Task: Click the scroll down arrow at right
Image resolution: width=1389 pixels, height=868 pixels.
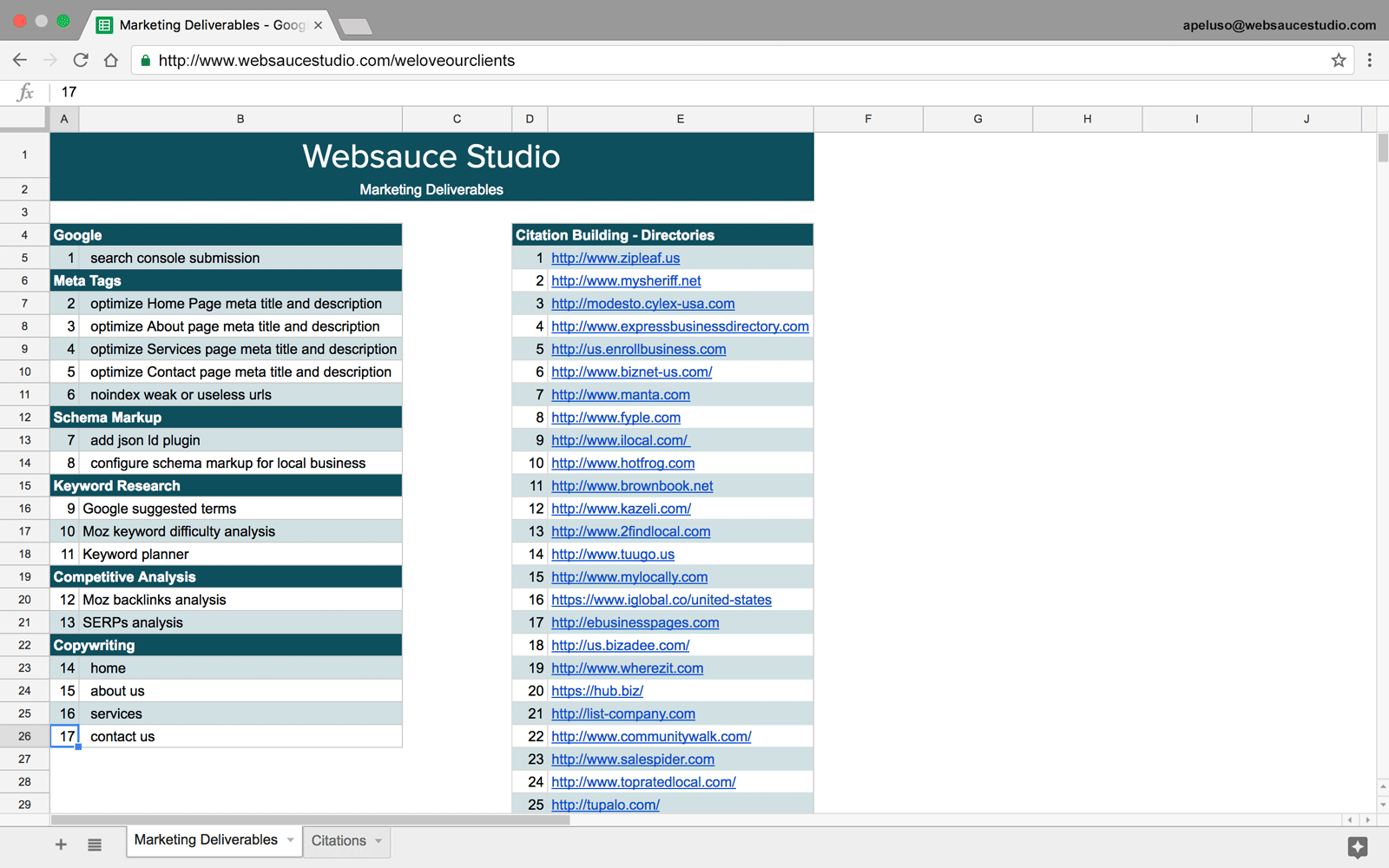Action: (x=1383, y=805)
